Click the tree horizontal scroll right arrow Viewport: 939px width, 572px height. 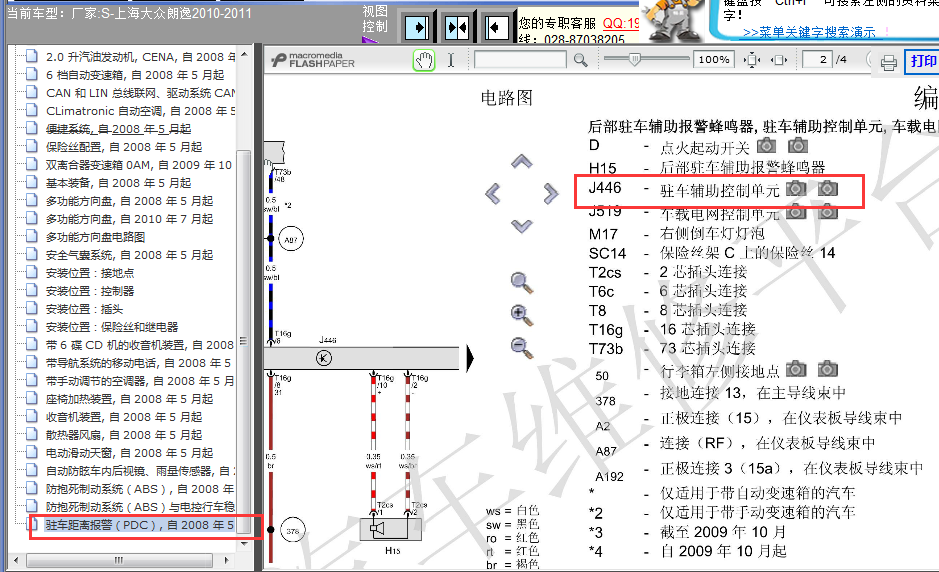click(x=226, y=560)
